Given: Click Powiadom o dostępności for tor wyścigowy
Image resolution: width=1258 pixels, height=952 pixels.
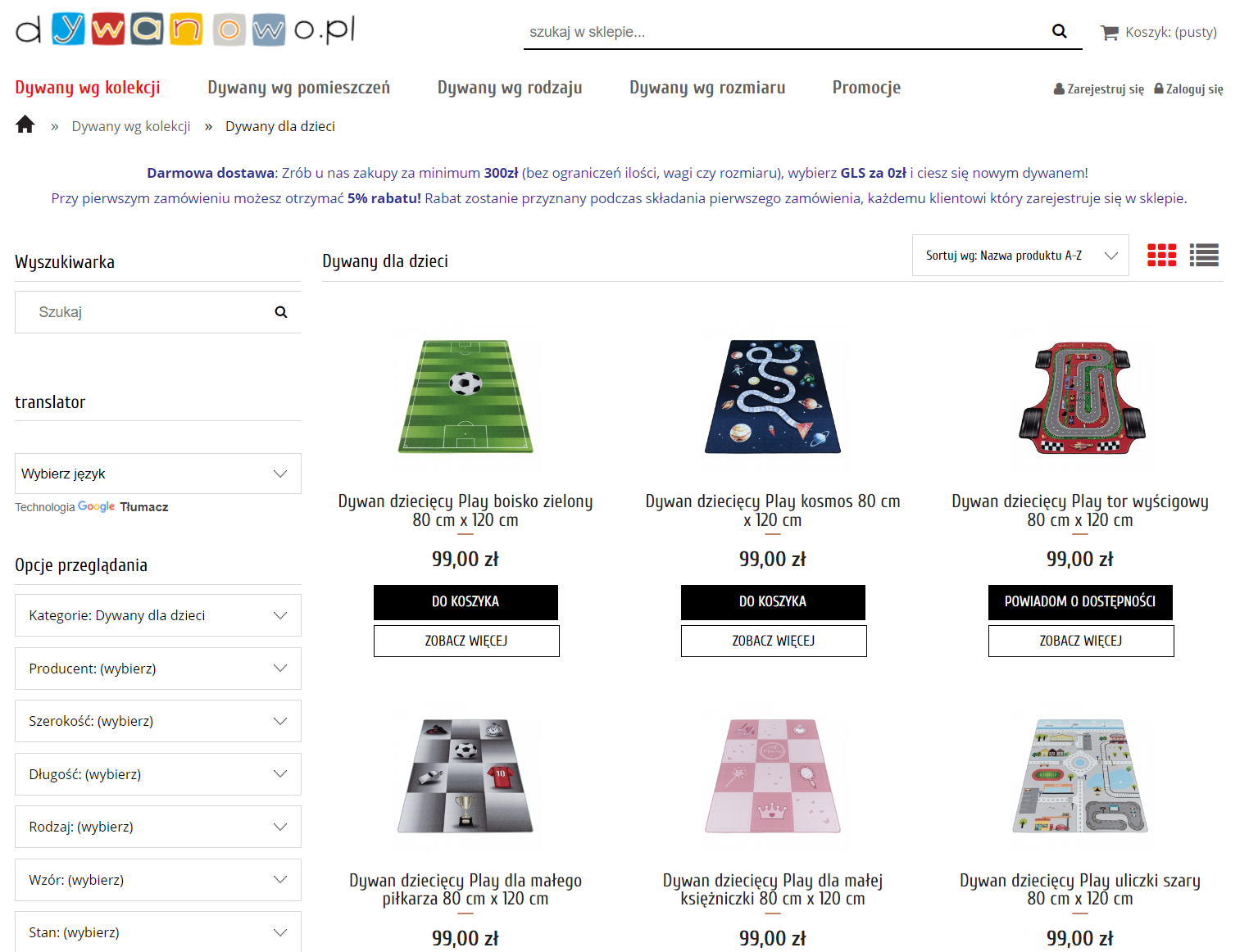Looking at the screenshot, I should (x=1080, y=602).
